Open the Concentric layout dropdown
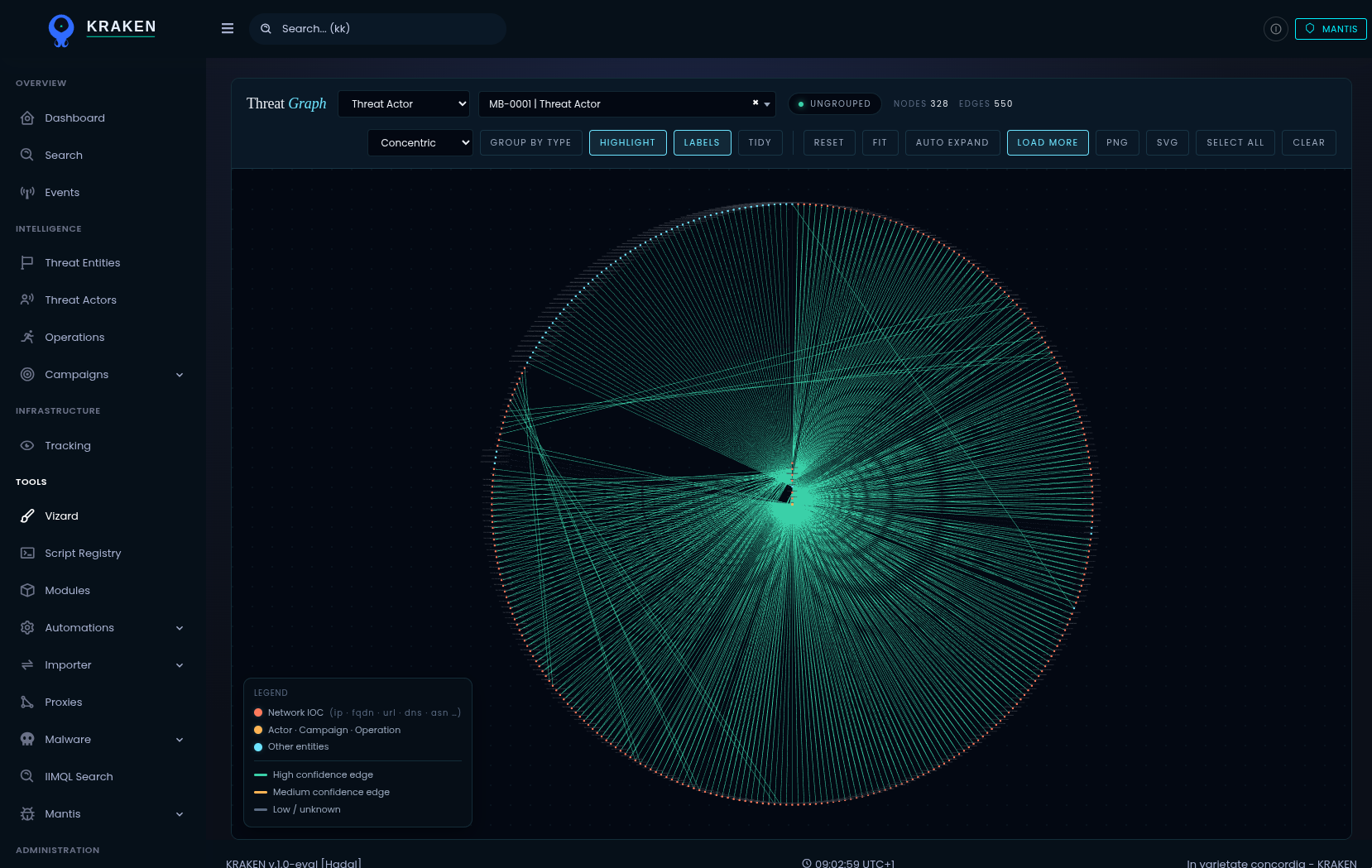 [420, 143]
